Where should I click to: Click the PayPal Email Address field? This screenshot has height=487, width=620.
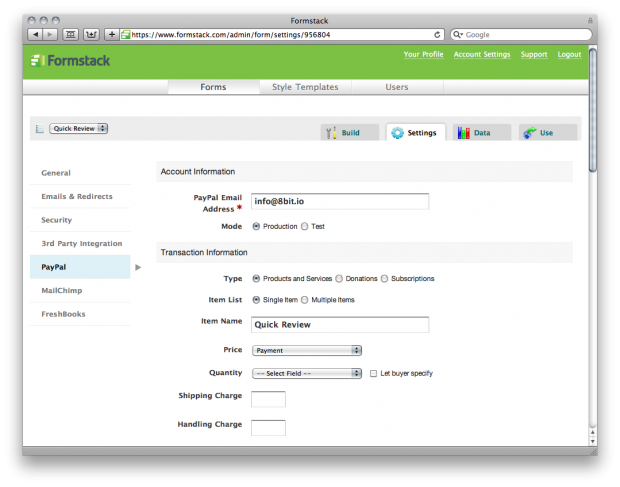click(x=339, y=201)
